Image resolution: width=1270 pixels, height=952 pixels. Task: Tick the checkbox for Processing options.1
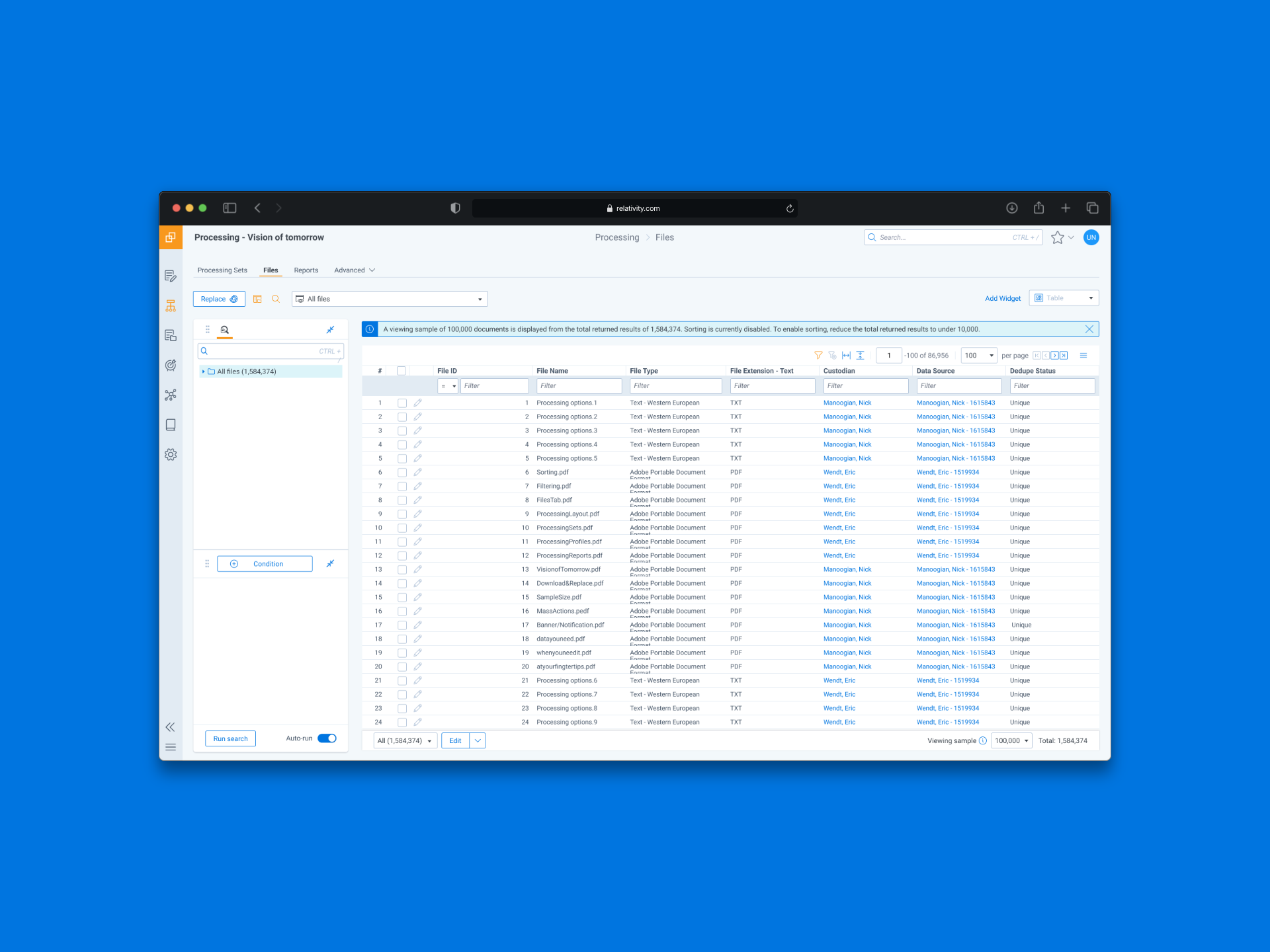tap(402, 403)
